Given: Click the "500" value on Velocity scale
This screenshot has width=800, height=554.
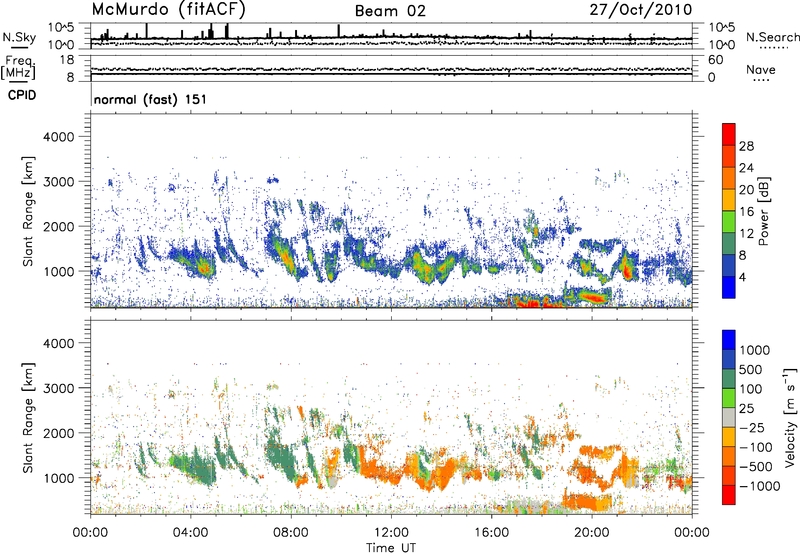Looking at the screenshot, I should coord(751,370).
